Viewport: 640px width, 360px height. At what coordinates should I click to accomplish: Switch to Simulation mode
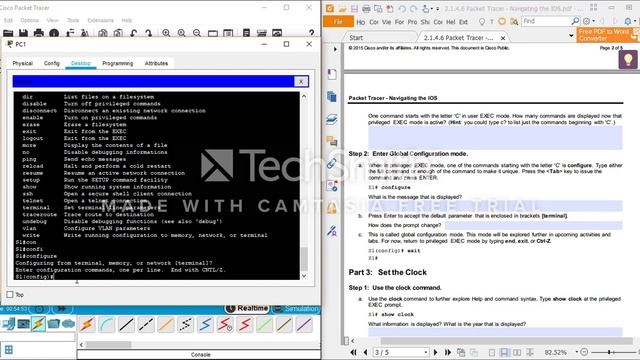pos(296,309)
